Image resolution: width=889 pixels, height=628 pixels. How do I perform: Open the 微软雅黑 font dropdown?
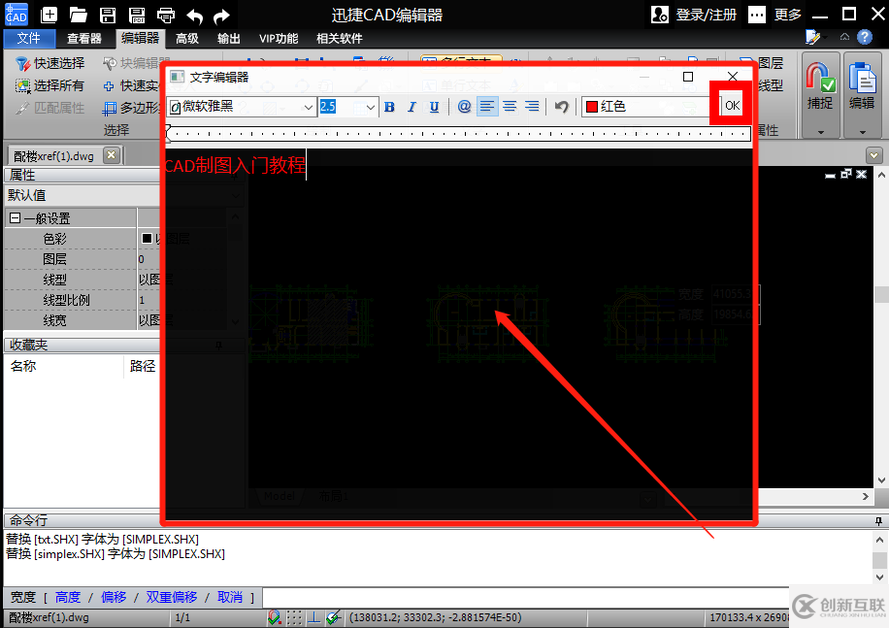[x=308, y=107]
